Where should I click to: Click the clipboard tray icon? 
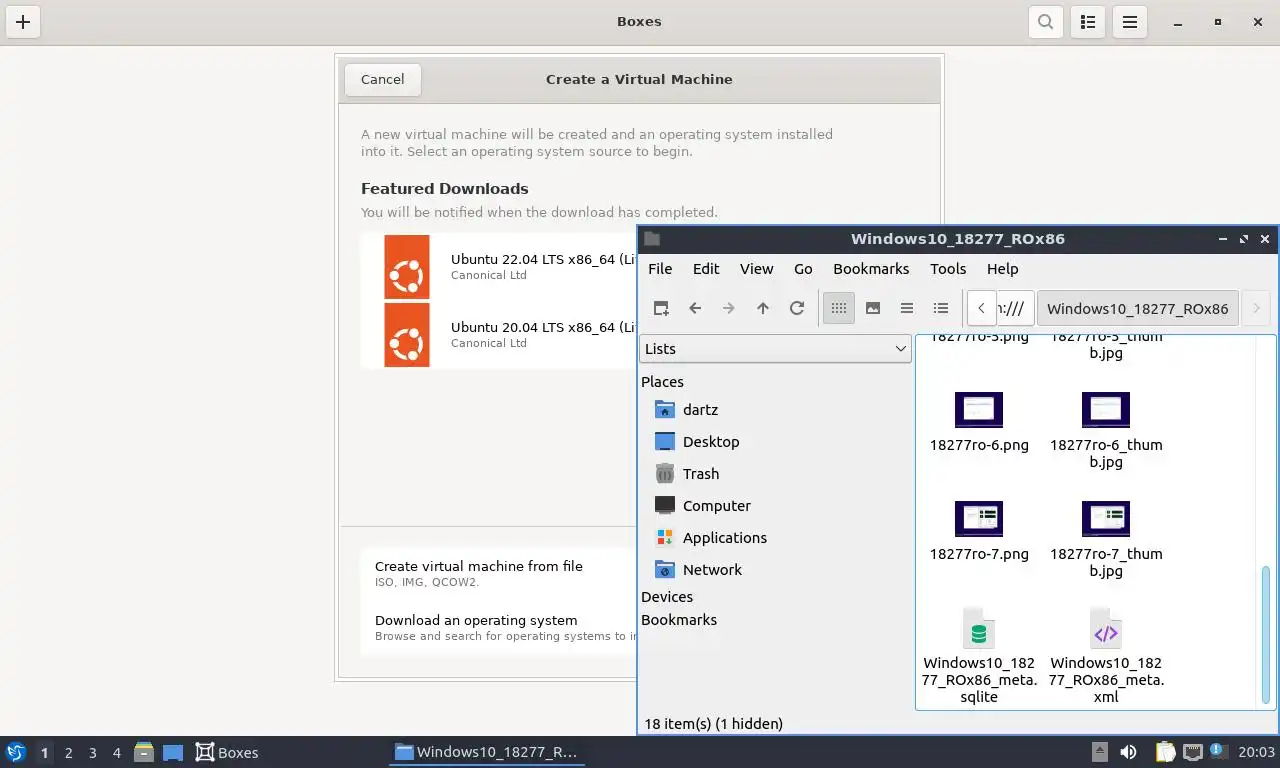(x=1165, y=752)
